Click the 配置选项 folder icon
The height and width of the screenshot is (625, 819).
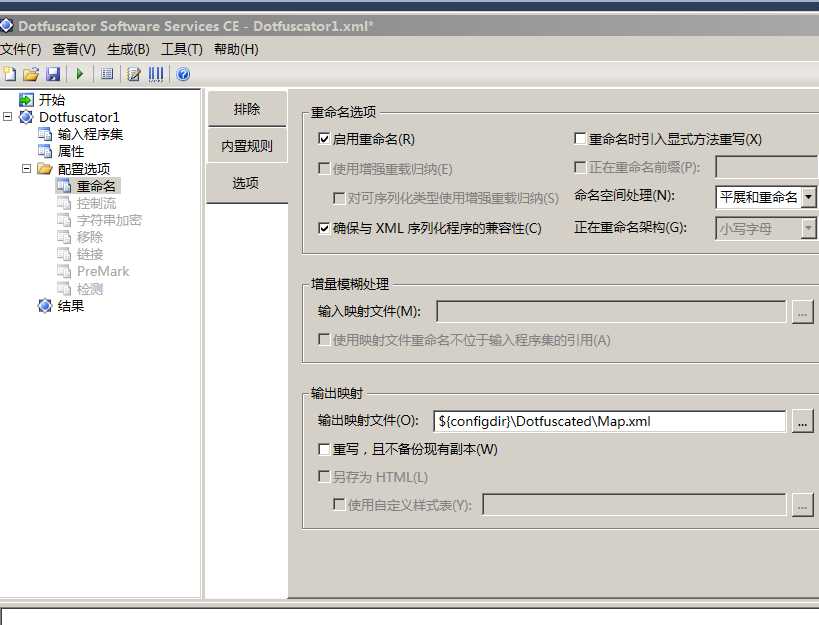click(x=45, y=169)
